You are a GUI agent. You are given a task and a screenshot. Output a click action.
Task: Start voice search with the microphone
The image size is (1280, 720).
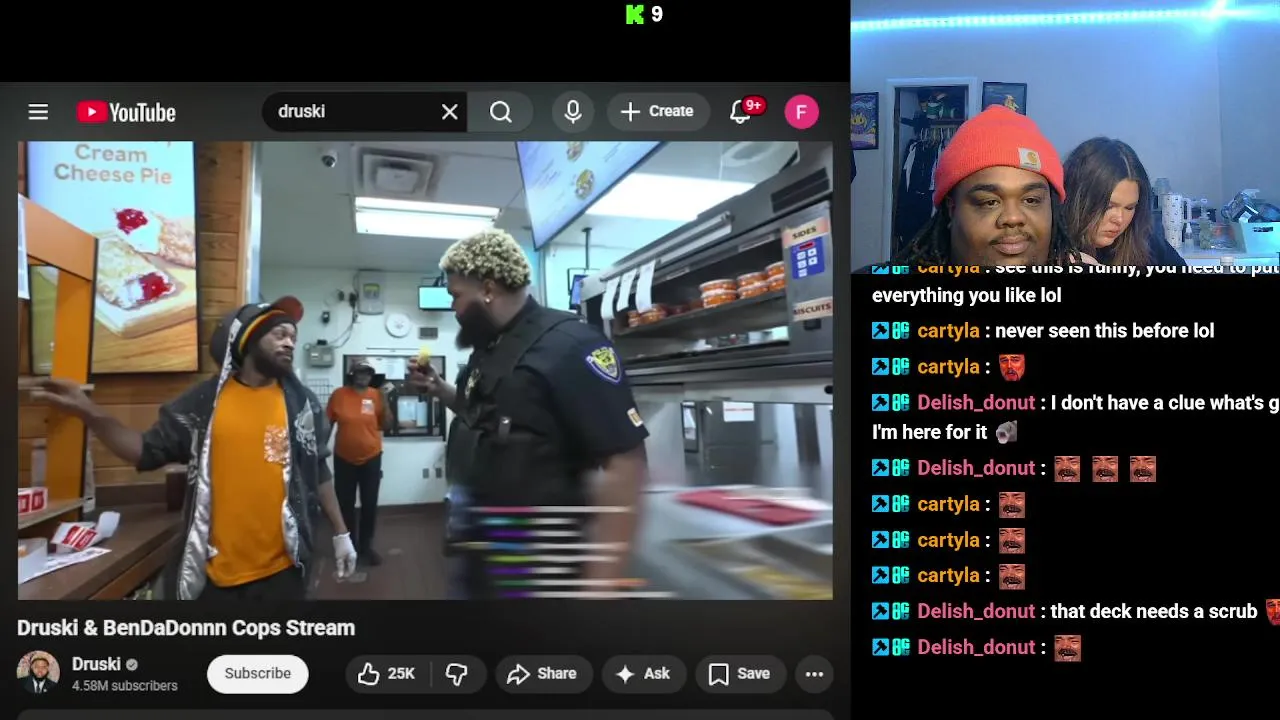click(x=573, y=112)
